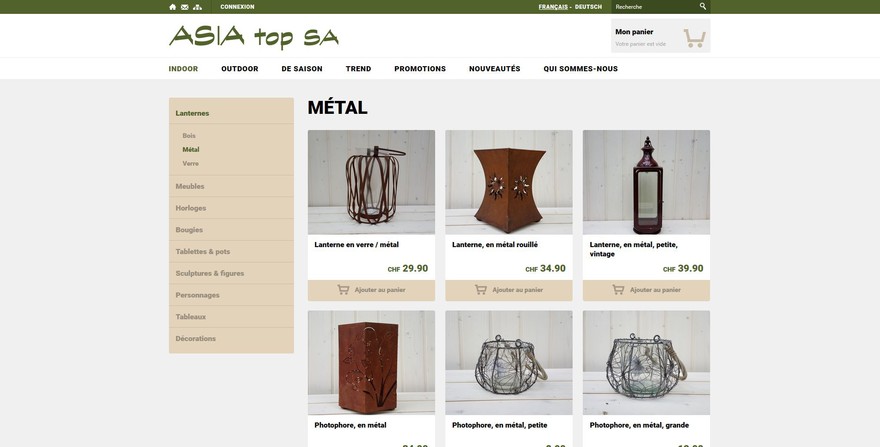Switch language to DEUTSCH
880x447 pixels.
tap(588, 7)
